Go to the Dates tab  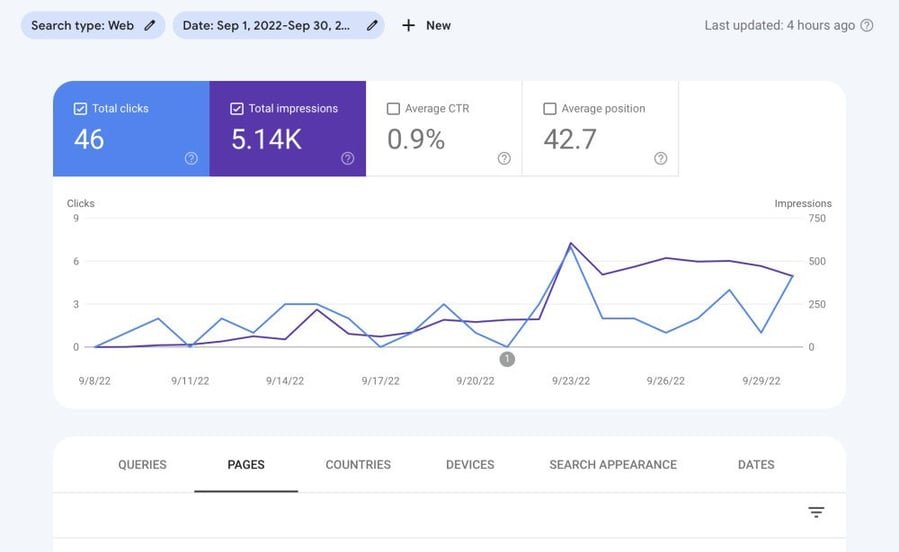(756, 465)
